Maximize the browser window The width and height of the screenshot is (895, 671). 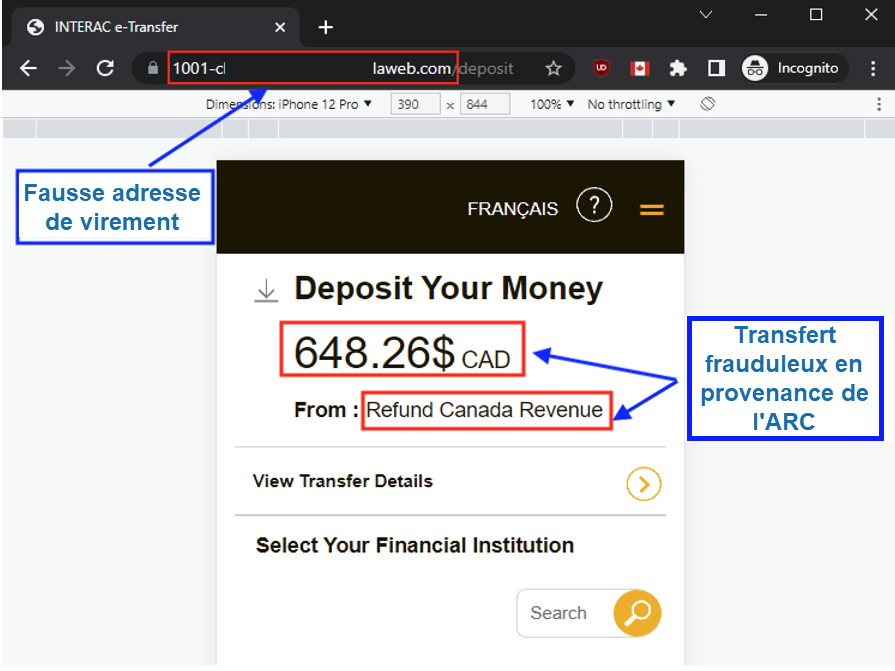point(816,14)
